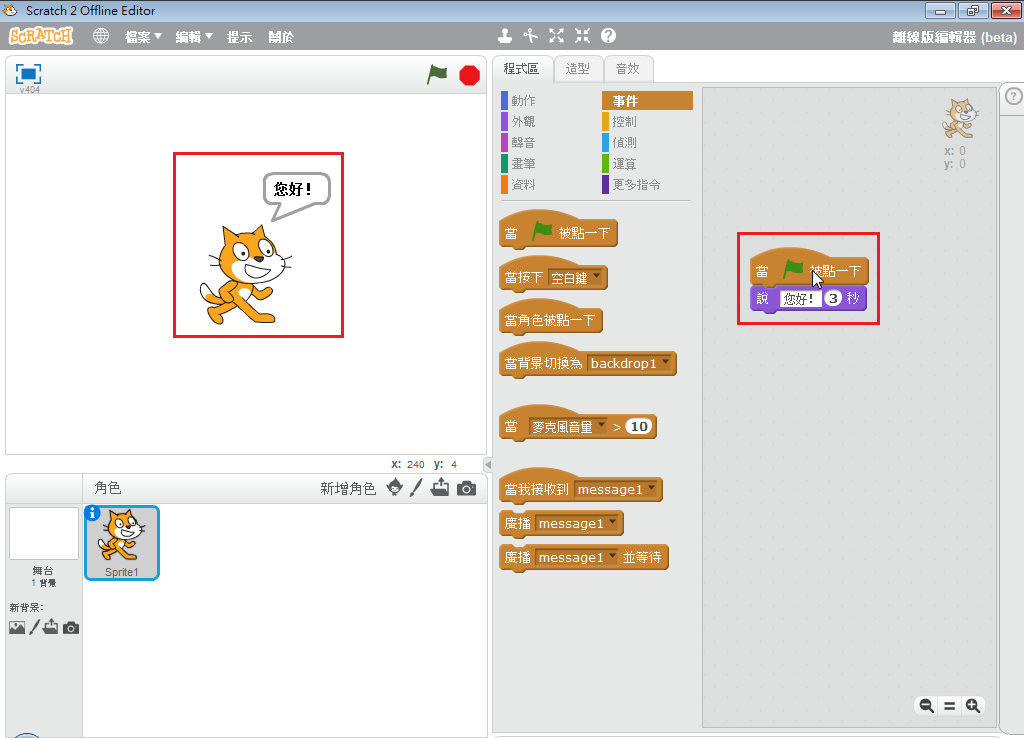Open the globe language selector
Image resolution: width=1024 pixels, height=738 pixels.
(101, 36)
